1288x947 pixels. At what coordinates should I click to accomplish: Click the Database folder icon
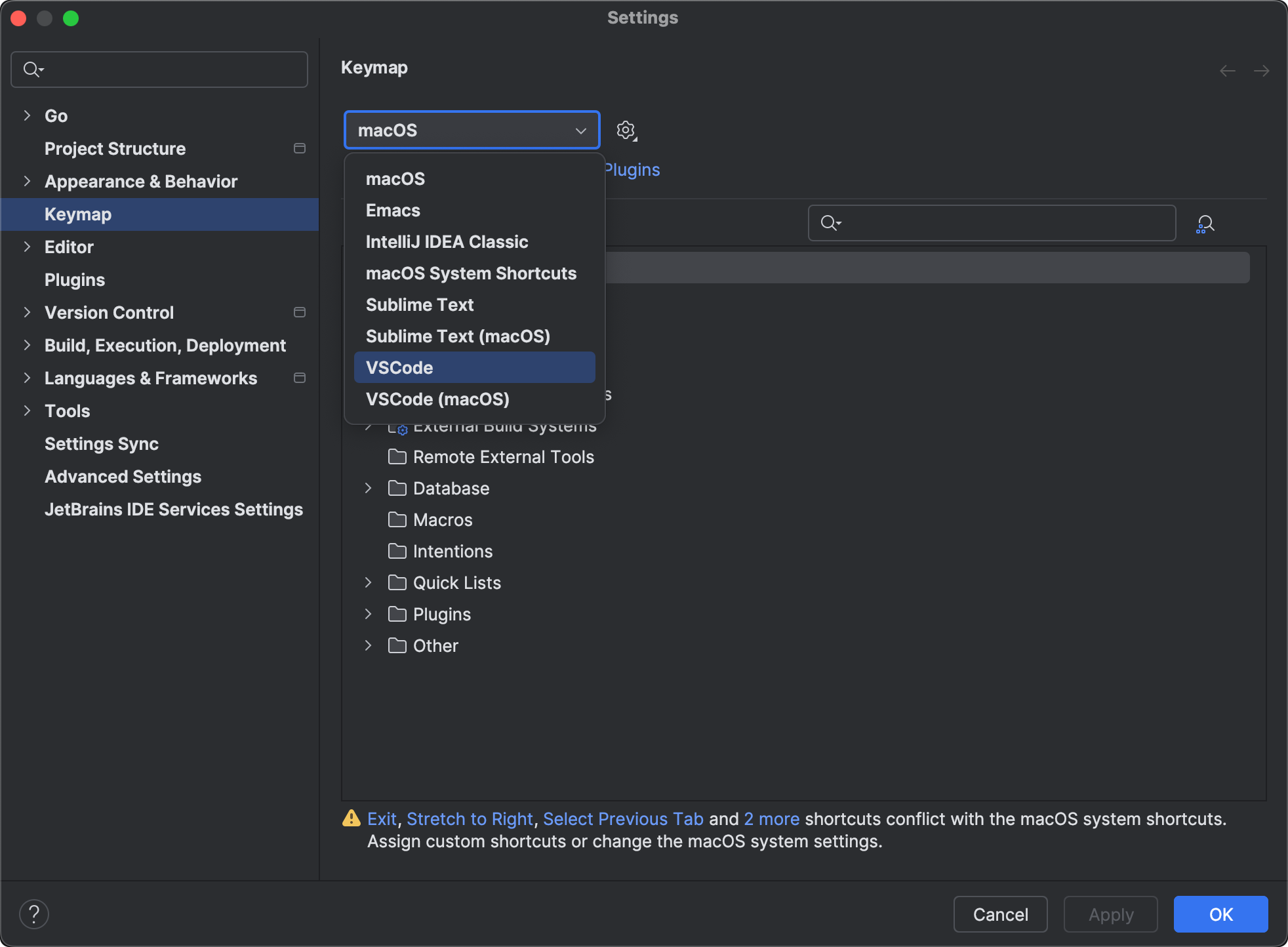point(397,488)
